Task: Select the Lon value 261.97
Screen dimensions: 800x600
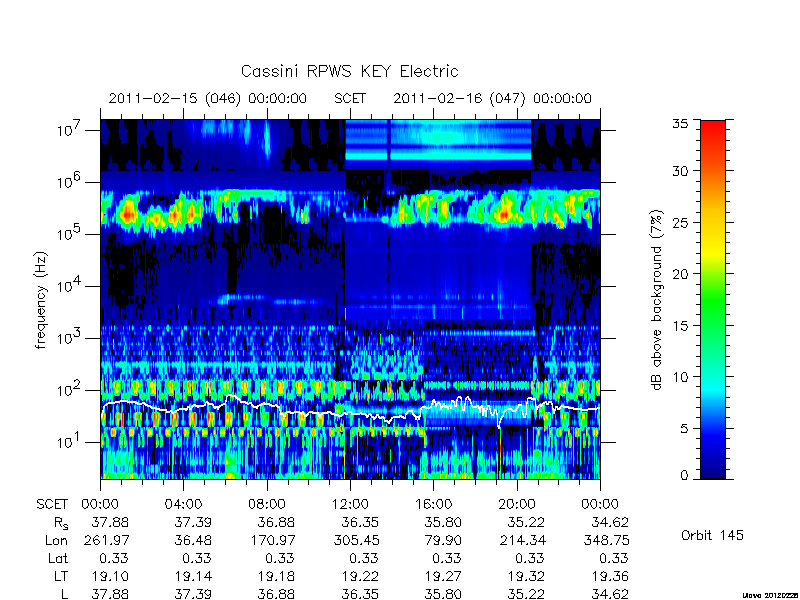Action: point(106,540)
